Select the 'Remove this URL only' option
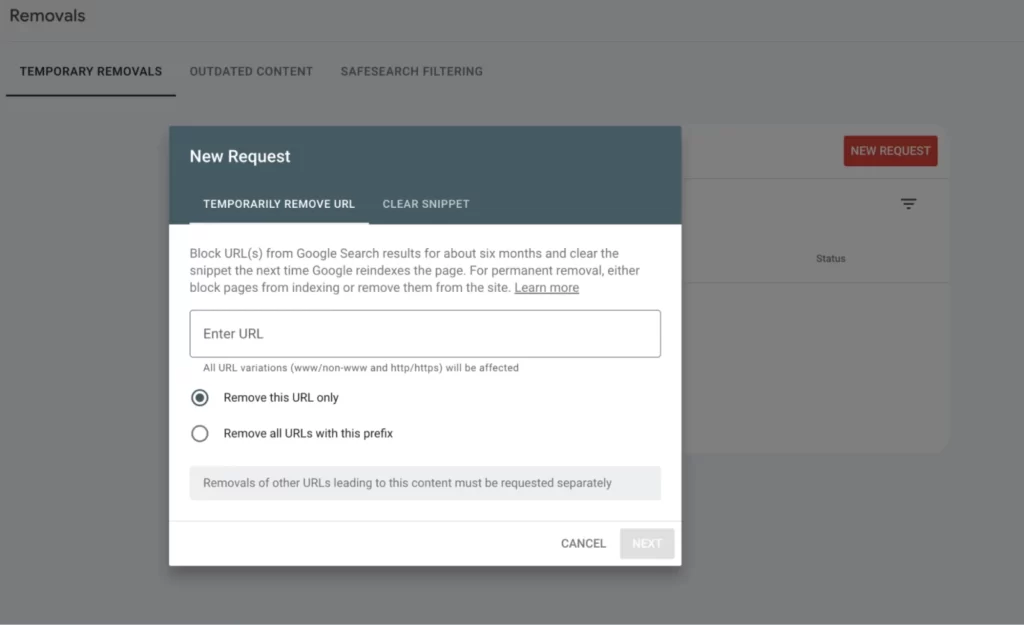 pos(200,398)
